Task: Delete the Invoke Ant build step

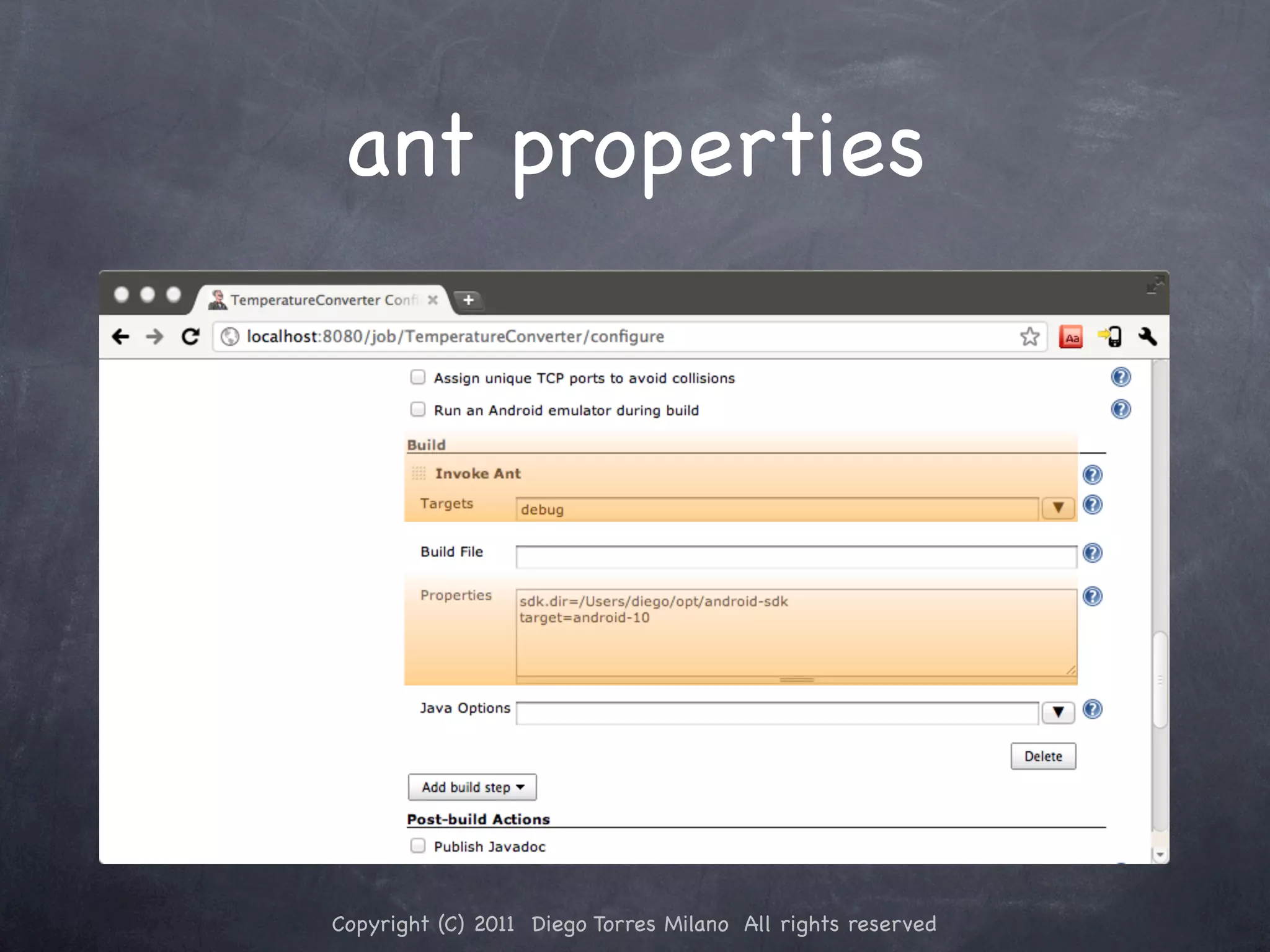Action: (1043, 756)
